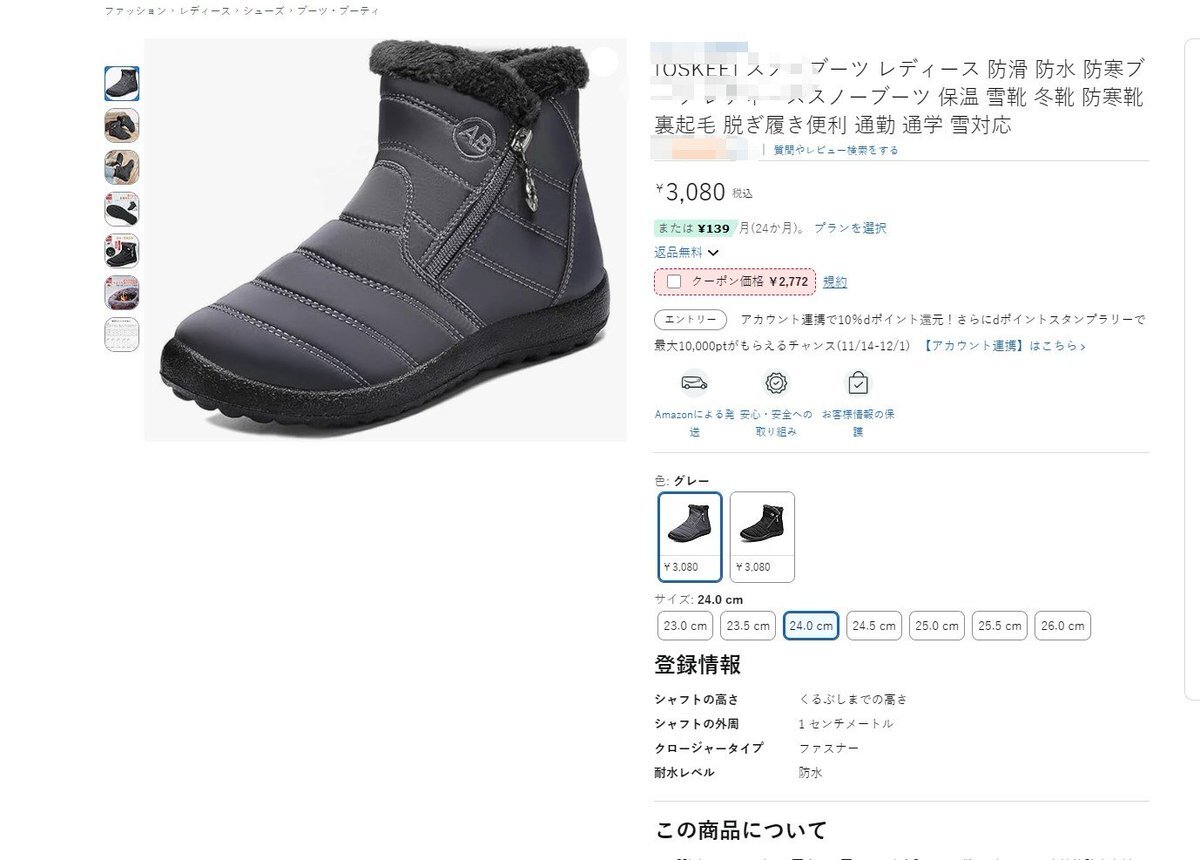This screenshot has height=860, width=1200.
Task: Select the 23.0 cm size option
Action: pyautogui.click(x=685, y=626)
